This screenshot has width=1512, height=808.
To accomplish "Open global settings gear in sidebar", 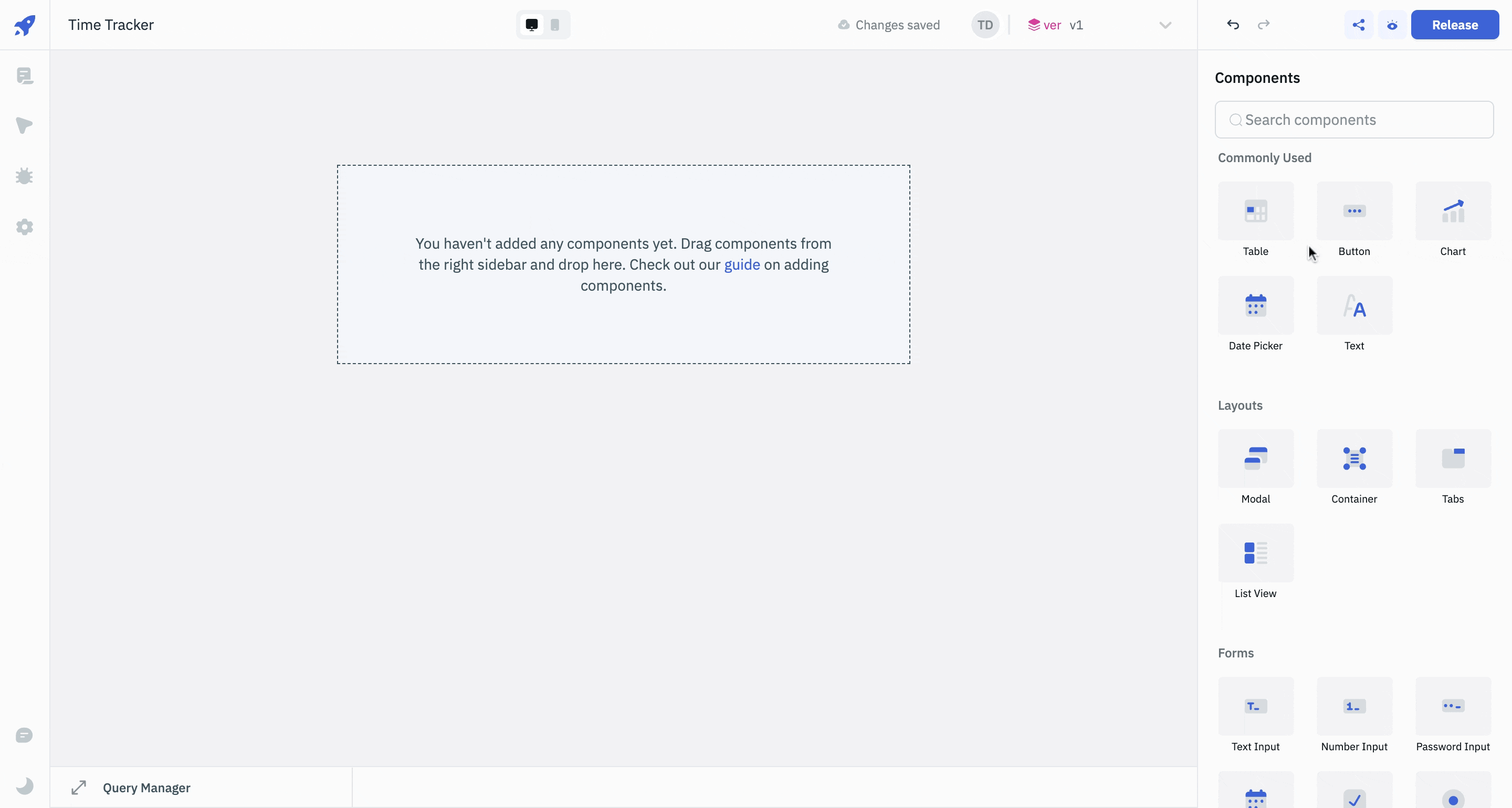I will (25, 227).
